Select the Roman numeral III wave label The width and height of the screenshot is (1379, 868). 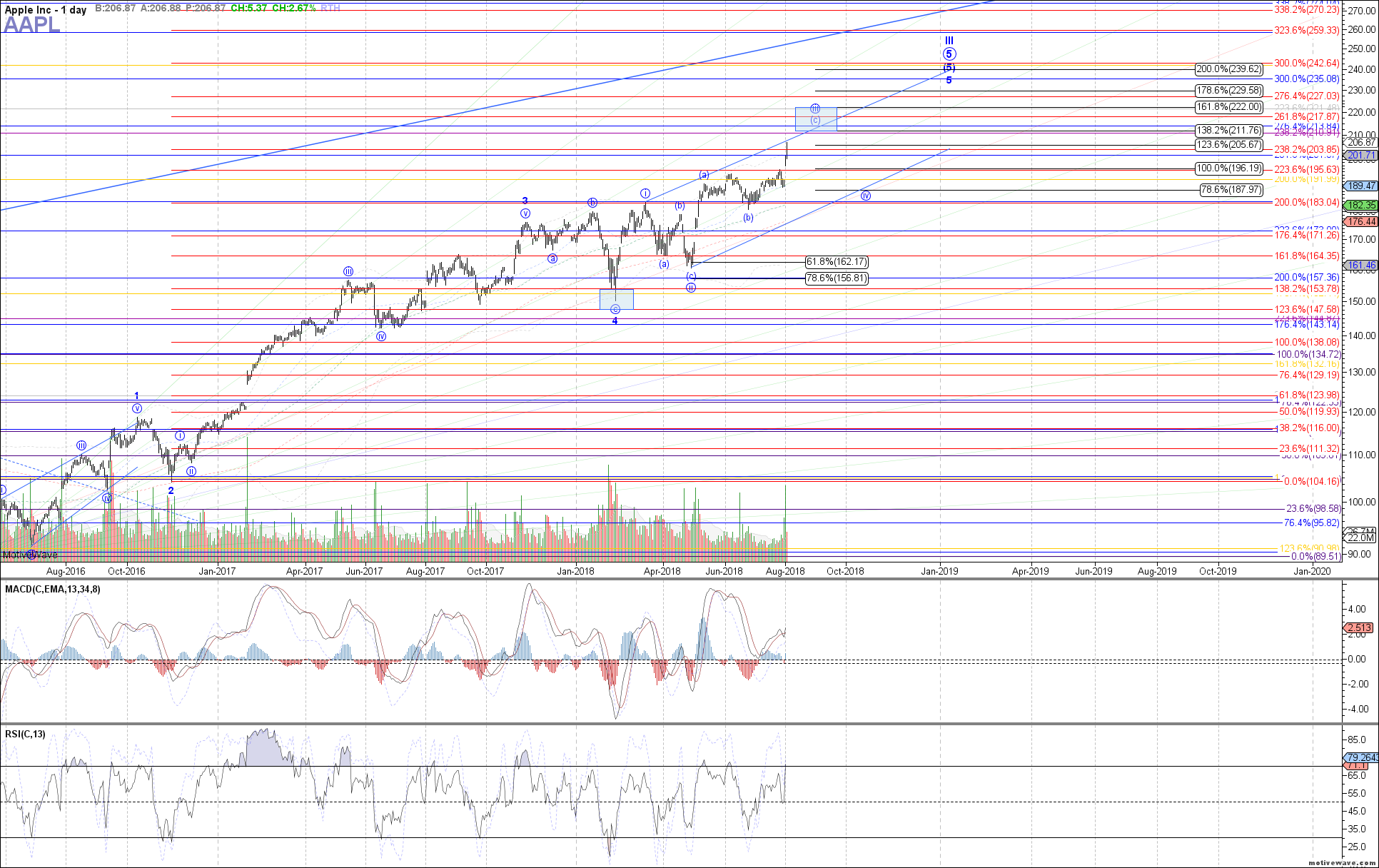pos(949,41)
